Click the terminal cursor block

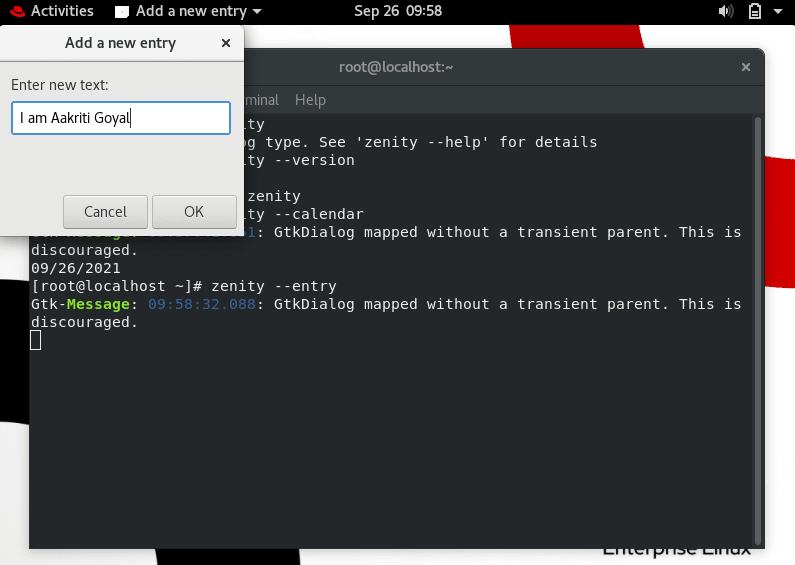(35, 340)
